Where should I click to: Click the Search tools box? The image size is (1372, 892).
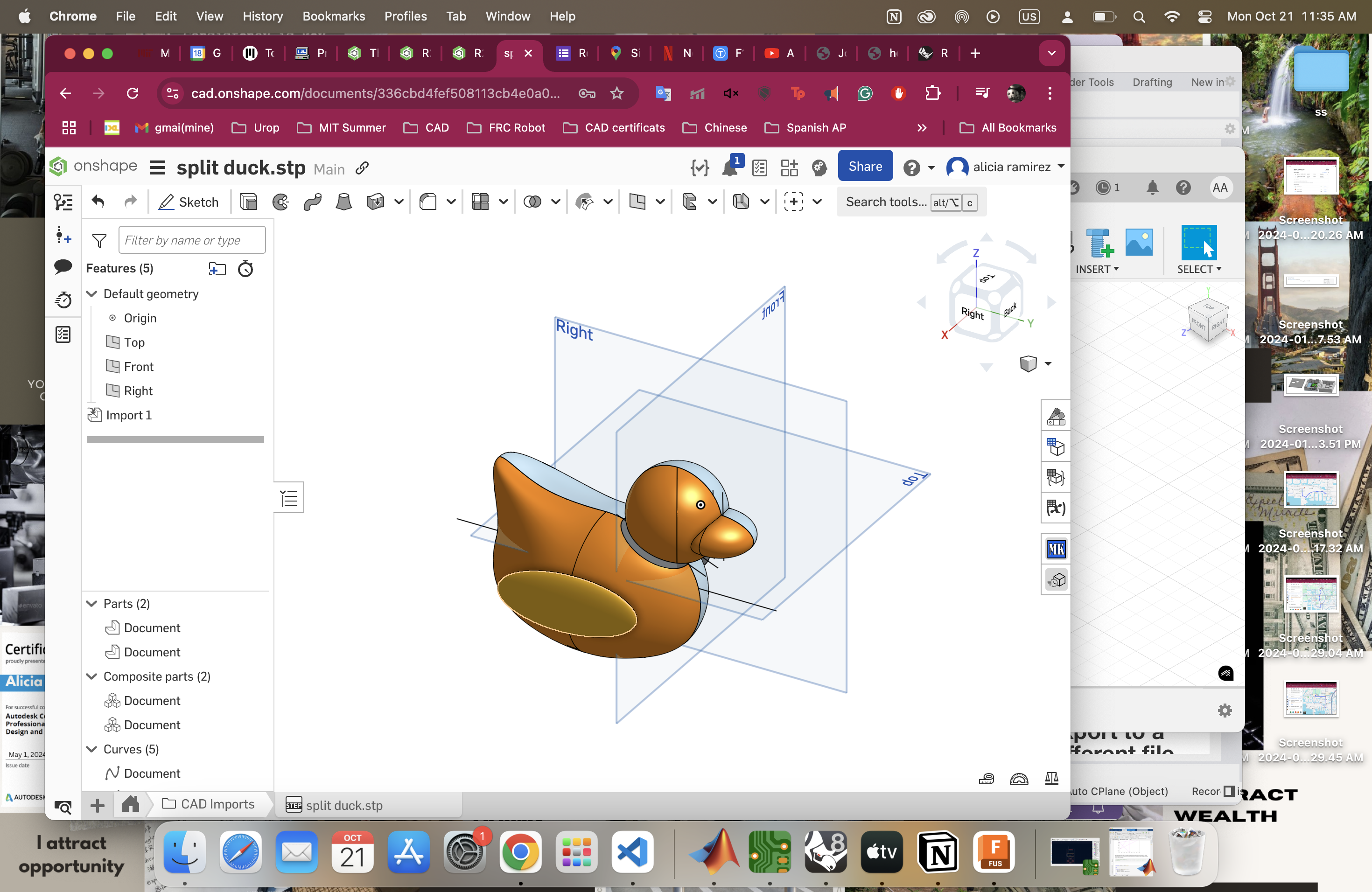coord(911,202)
